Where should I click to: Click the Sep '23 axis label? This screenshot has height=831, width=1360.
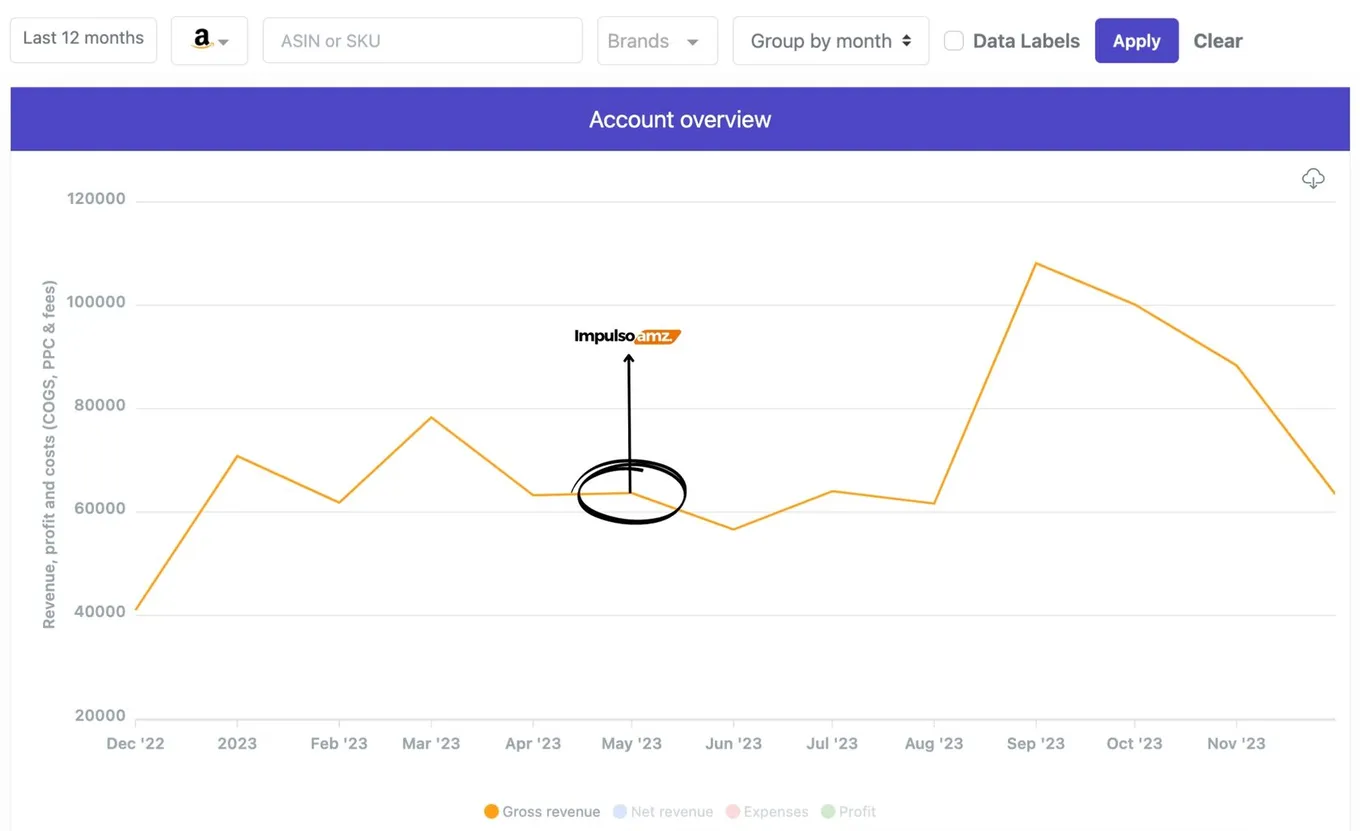coord(1036,744)
